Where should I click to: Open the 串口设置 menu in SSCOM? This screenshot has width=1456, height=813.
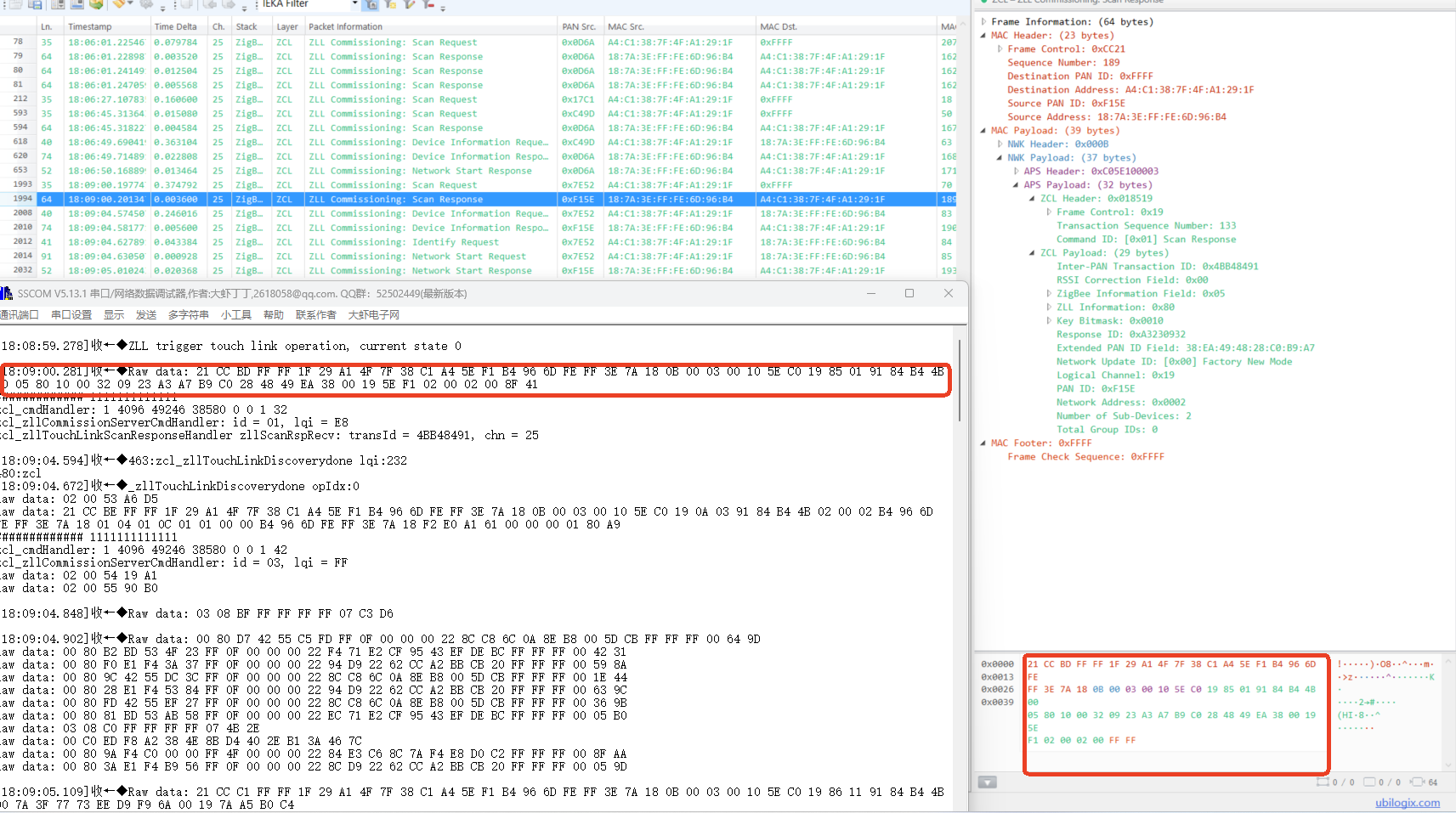[x=71, y=315]
